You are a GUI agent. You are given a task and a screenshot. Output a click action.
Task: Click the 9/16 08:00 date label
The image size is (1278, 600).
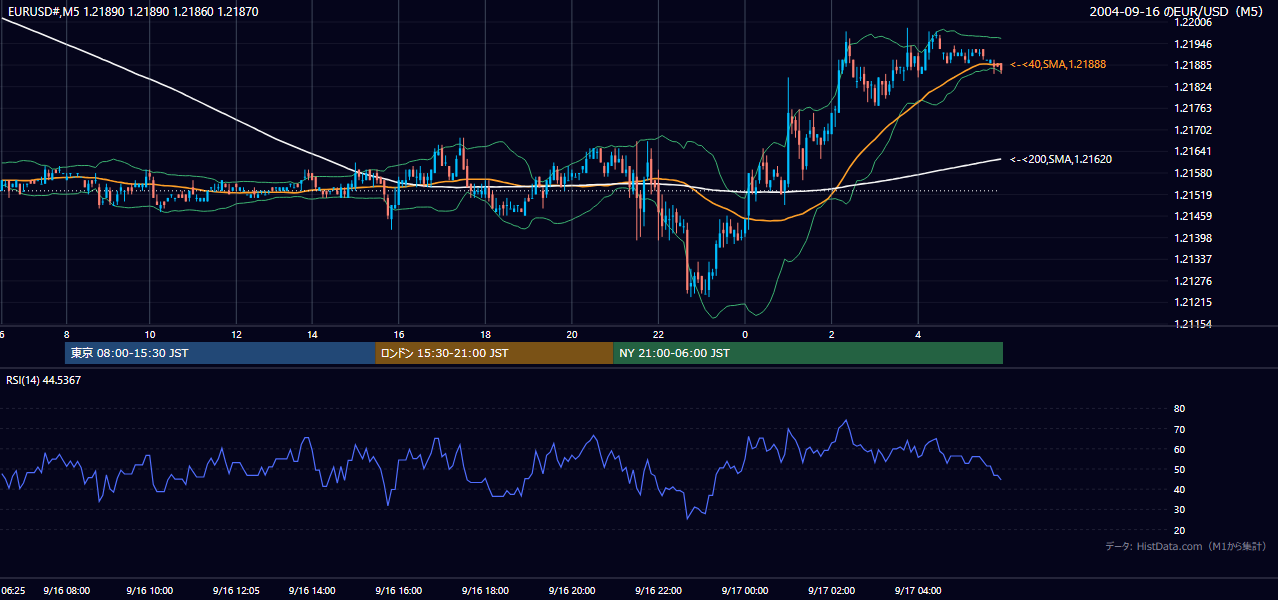(66, 591)
